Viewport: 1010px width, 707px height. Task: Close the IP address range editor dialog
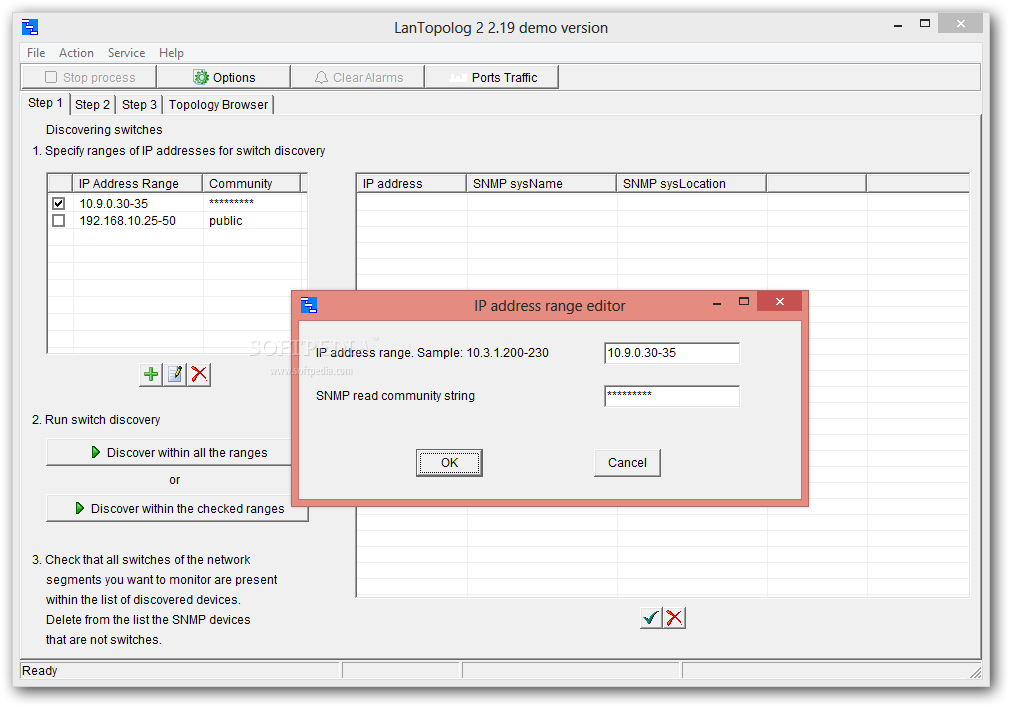coord(779,301)
